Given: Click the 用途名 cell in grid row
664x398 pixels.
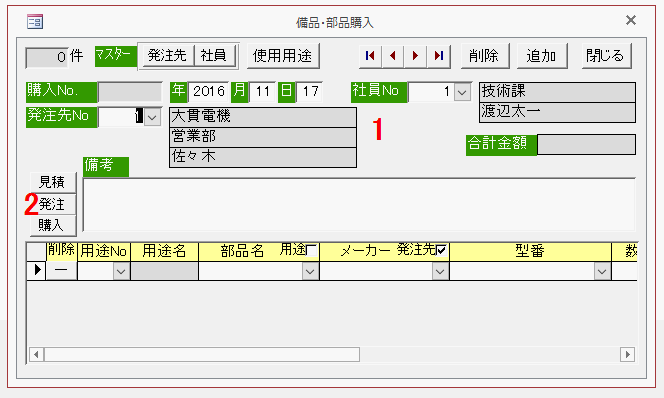Looking at the screenshot, I should click(x=164, y=271).
